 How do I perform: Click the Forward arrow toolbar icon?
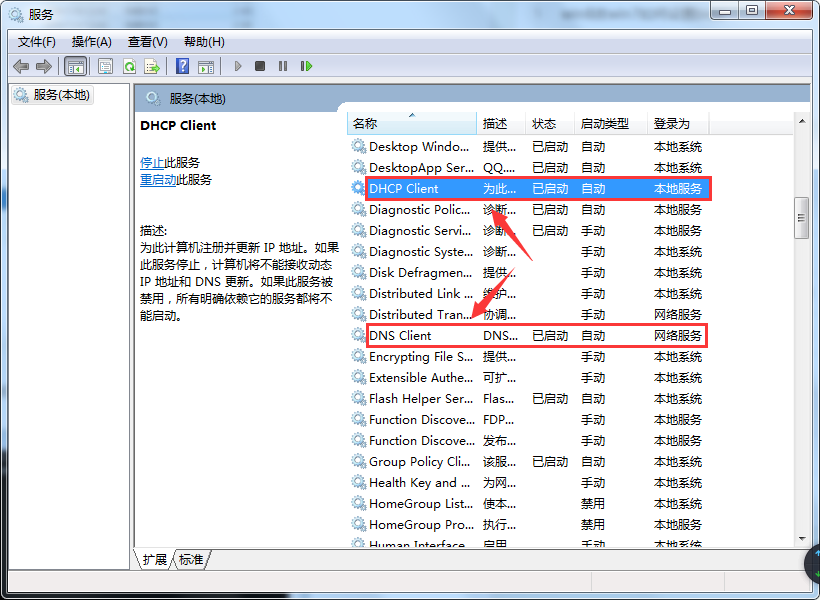pos(43,66)
